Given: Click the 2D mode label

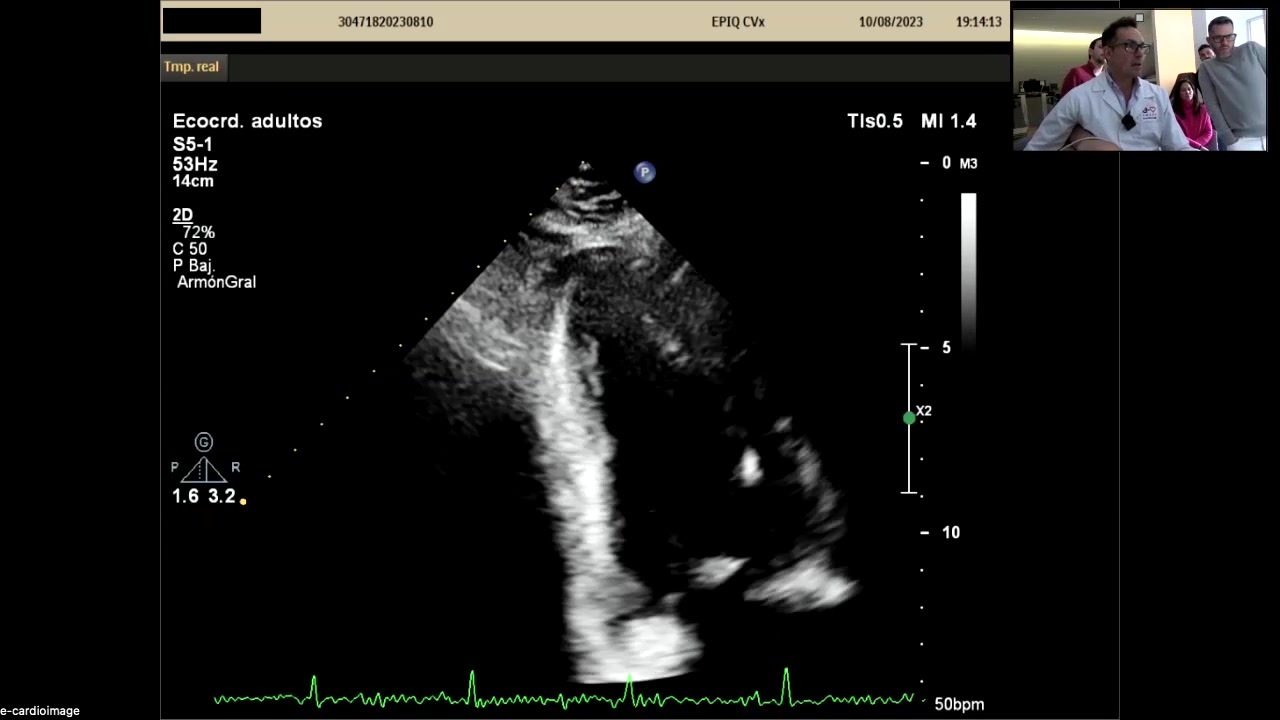Looking at the screenshot, I should pyautogui.click(x=183, y=215).
